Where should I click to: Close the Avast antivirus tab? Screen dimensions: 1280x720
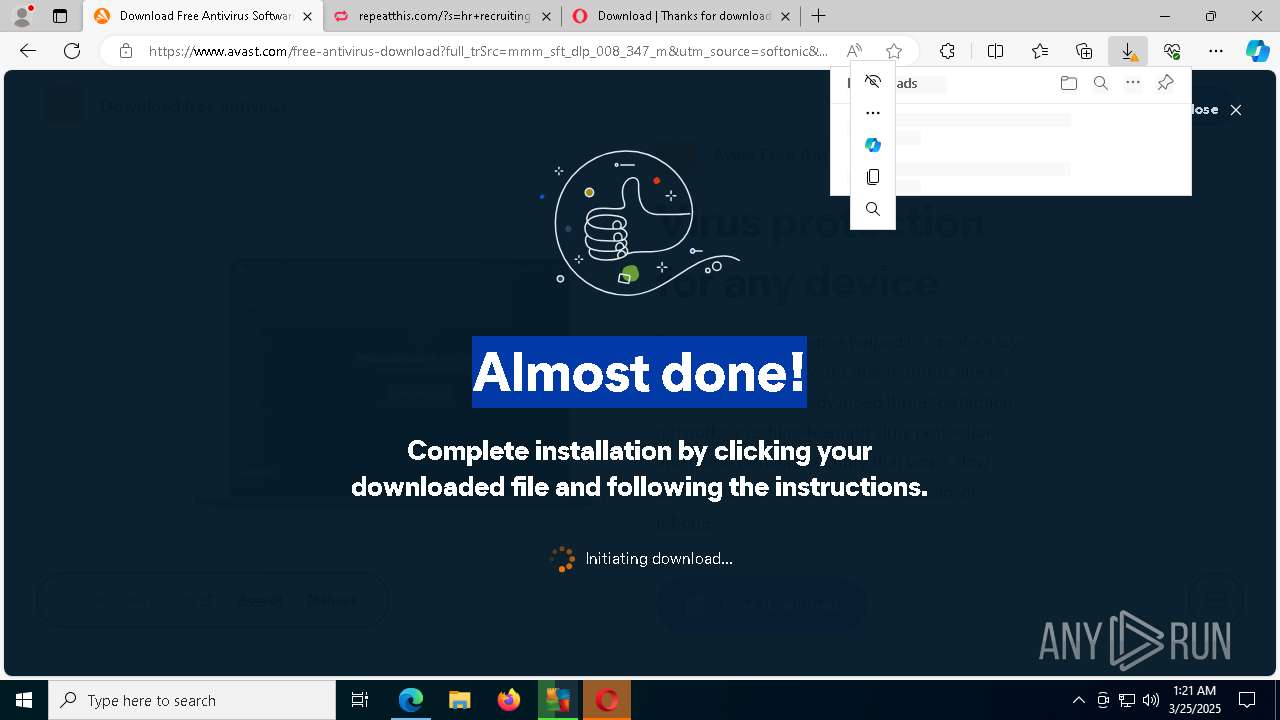pyautogui.click(x=308, y=16)
